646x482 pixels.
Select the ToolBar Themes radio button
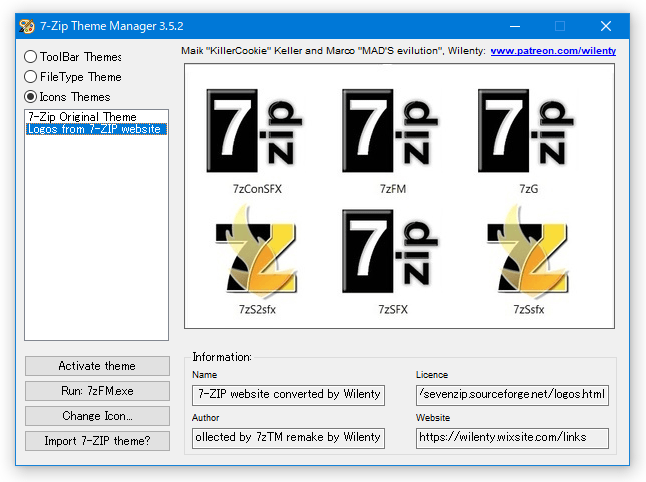tap(30, 56)
